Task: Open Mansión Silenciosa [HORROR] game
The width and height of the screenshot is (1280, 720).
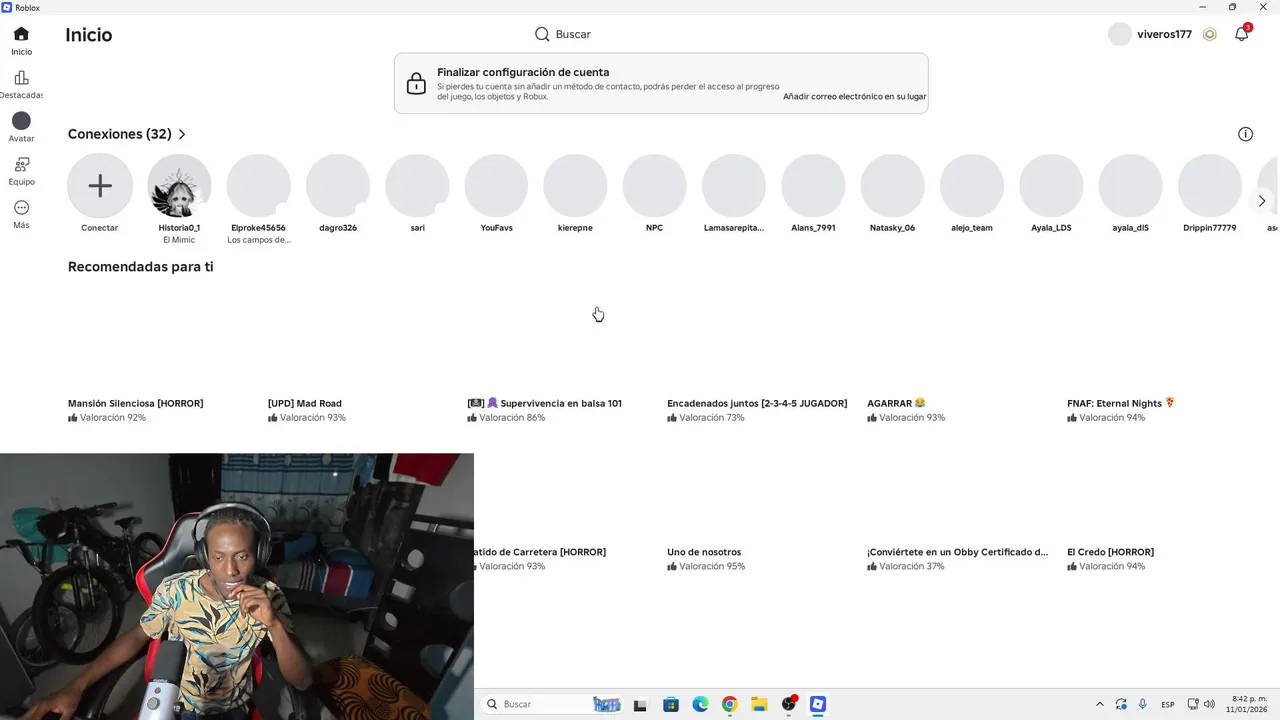Action: [x=135, y=404]
